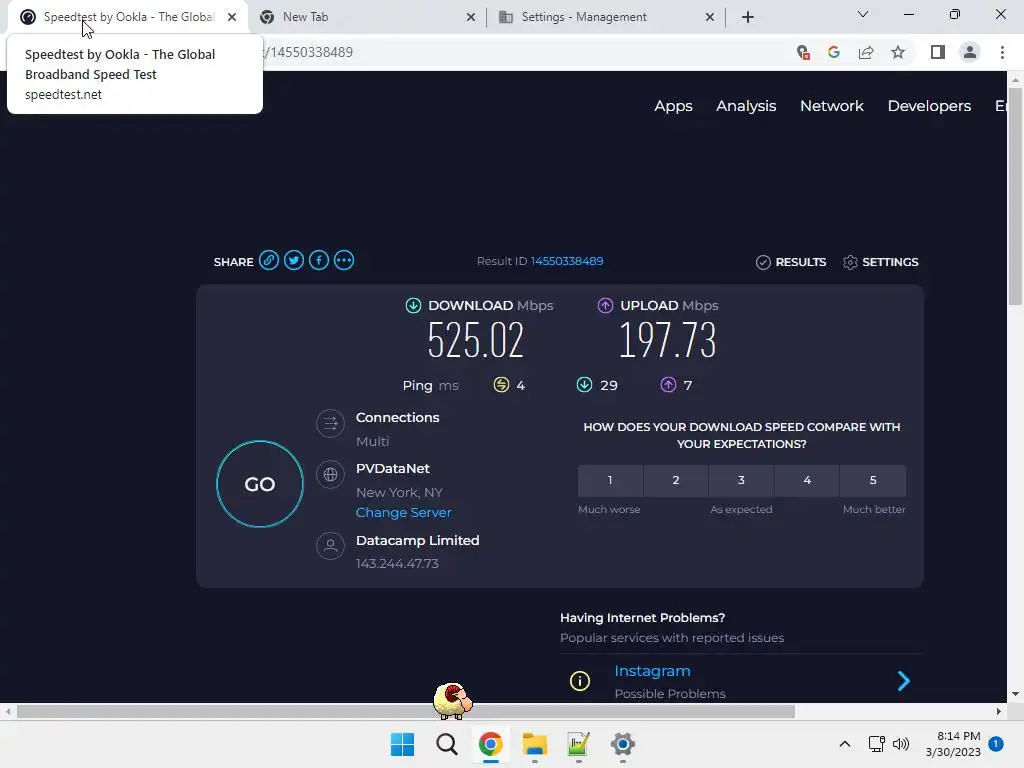Rate download speed 5 Much better
Screen dimensions: 1024x768
coord(873,480)
